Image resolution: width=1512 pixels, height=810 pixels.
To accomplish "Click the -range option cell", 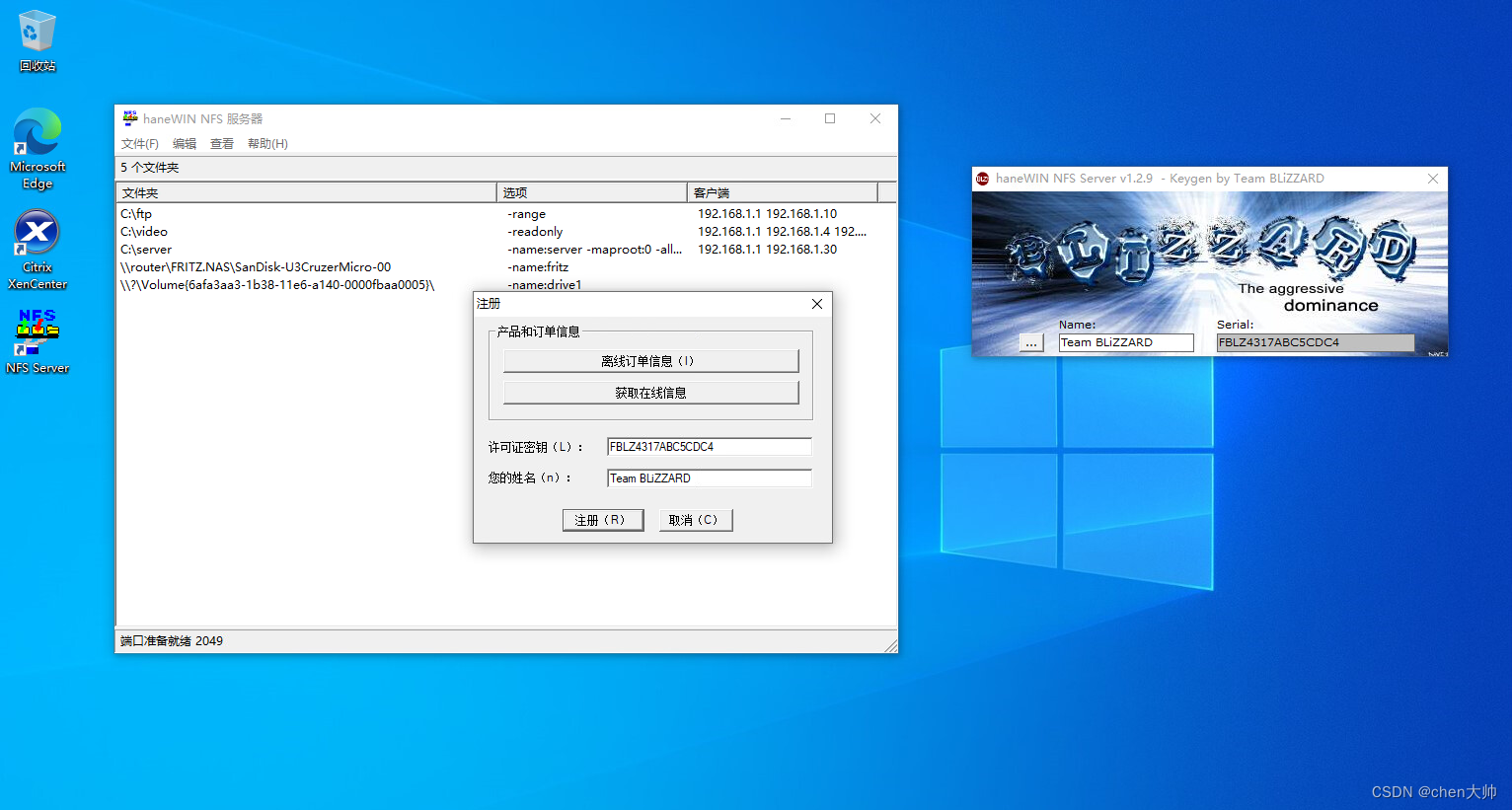I will pos(527,214).
